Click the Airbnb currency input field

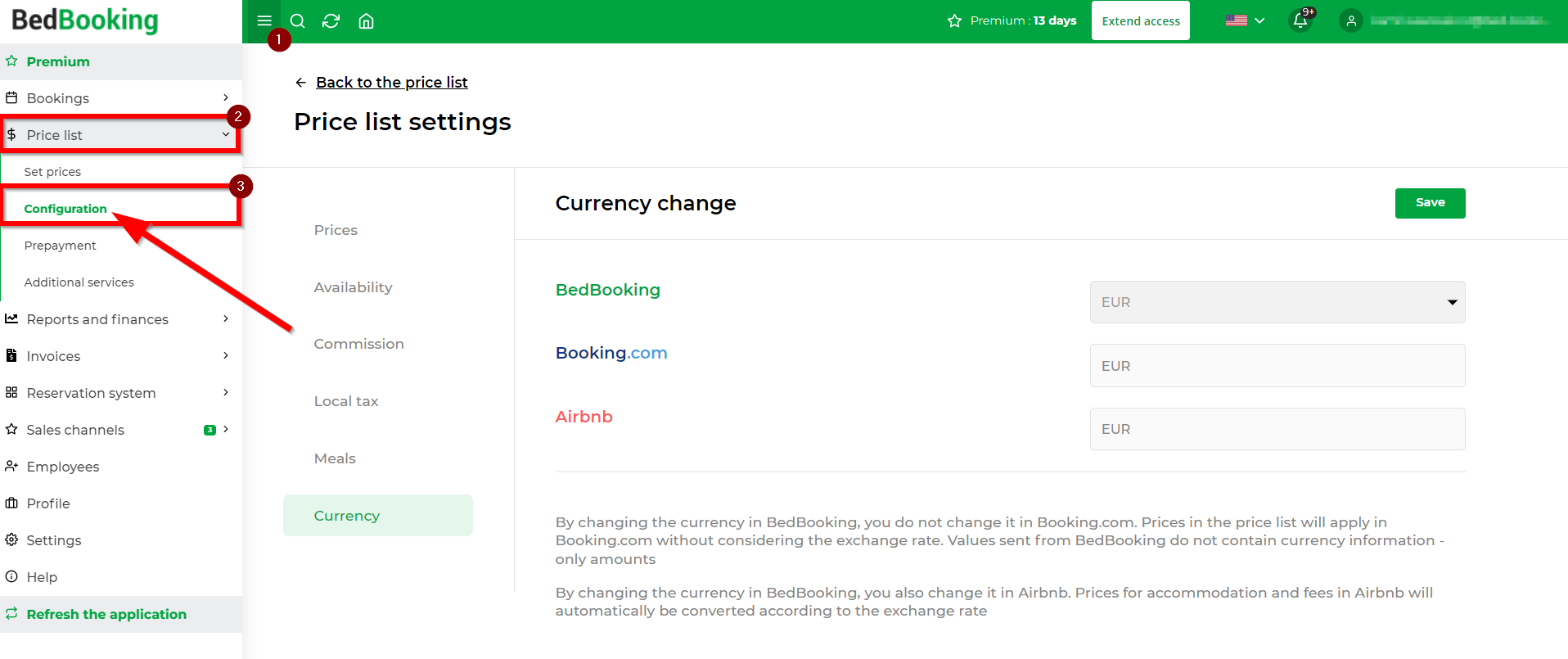(1277, 429)
